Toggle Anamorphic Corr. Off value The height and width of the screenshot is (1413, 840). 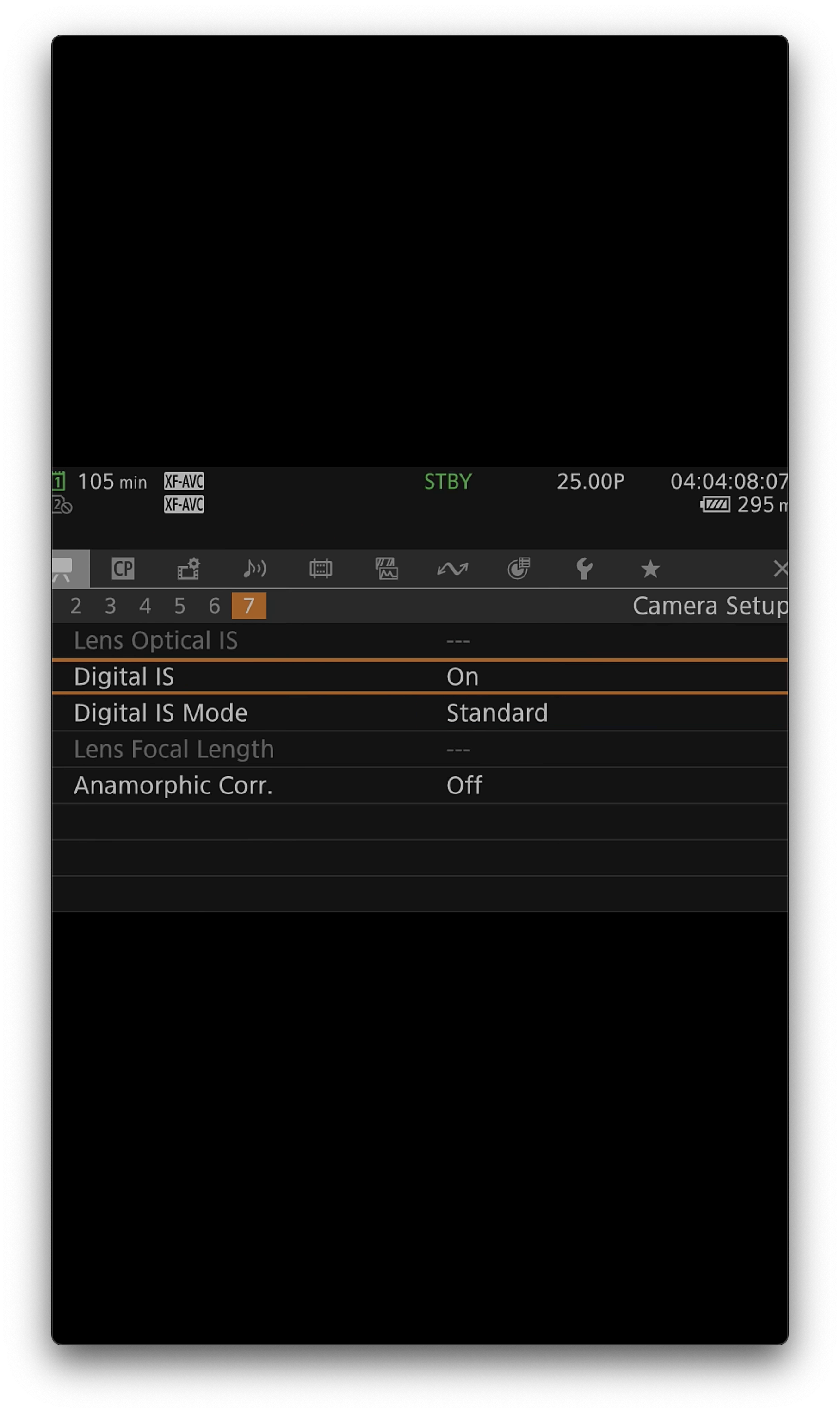click(x=464, y=785)
